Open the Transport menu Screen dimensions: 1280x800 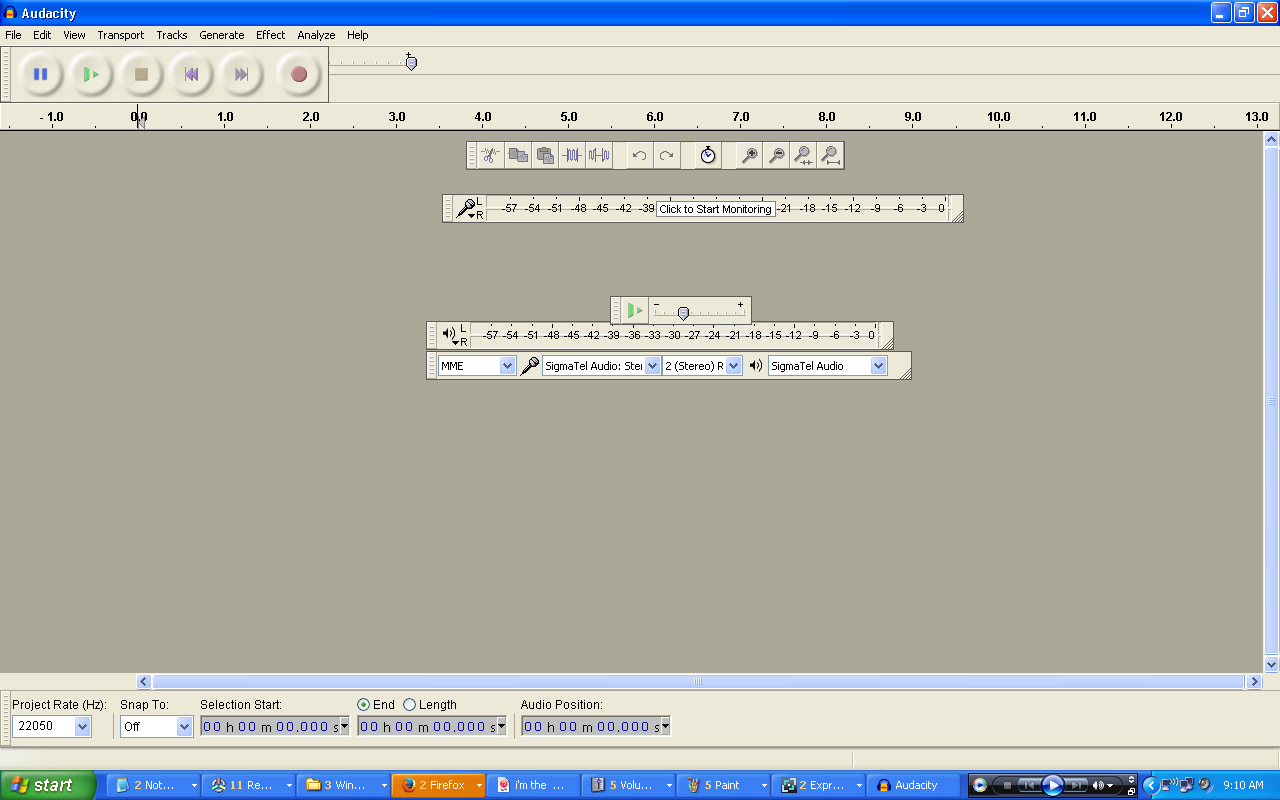click(121, 35)
